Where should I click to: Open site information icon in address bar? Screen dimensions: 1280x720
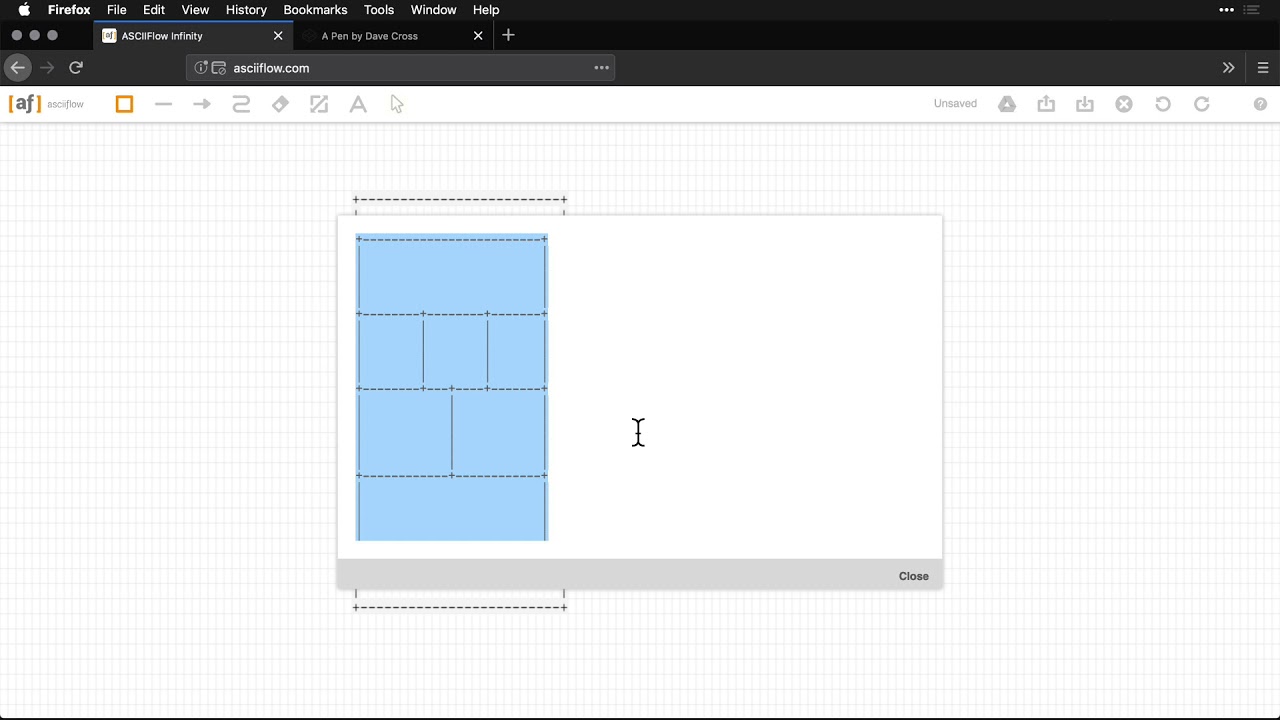tap(201, 68)
